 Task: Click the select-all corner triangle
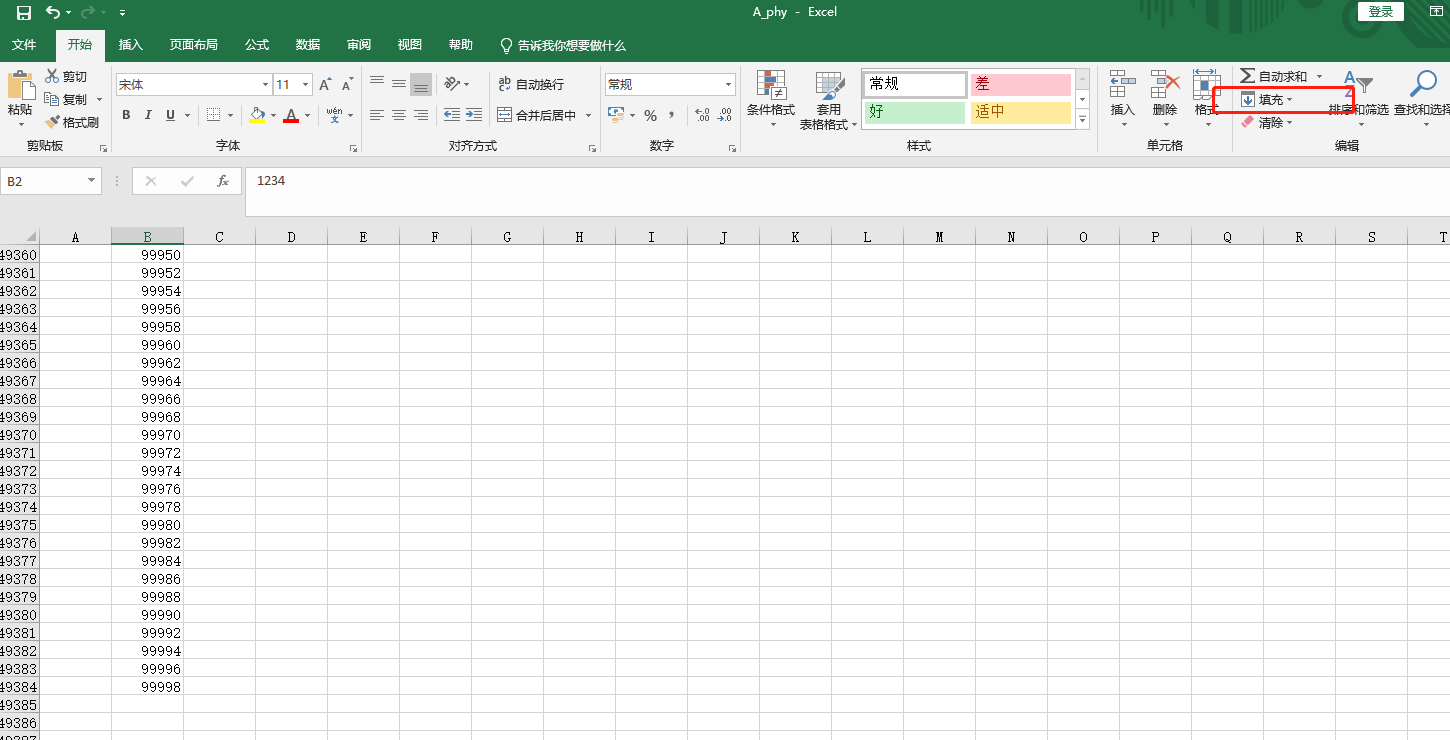pyautogui.click(x=31, y=237)
